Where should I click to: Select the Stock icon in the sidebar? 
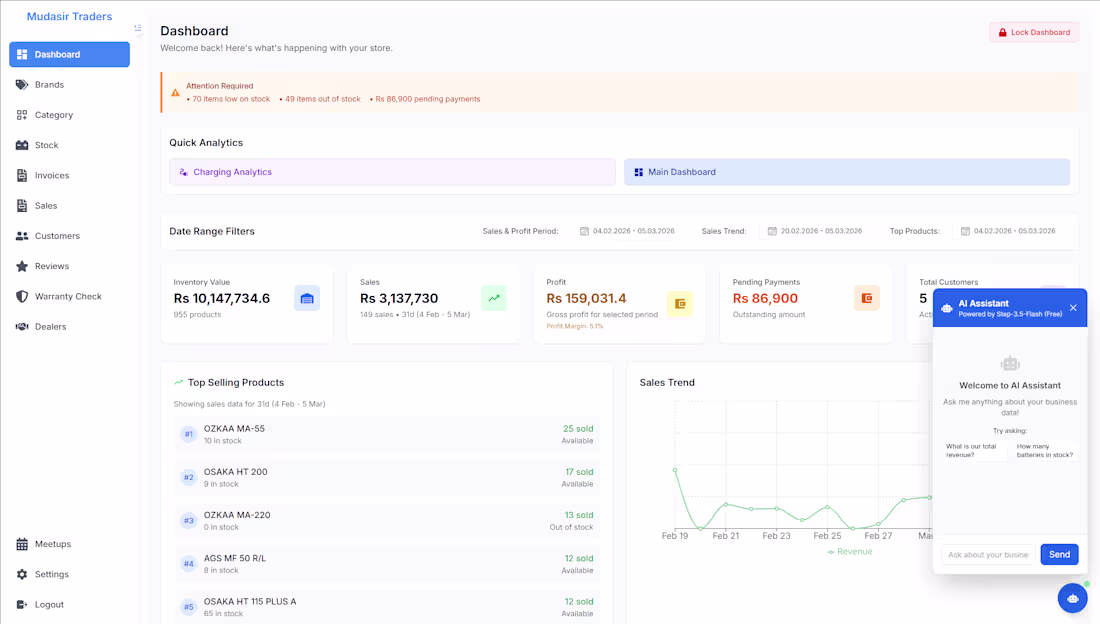(23, 145)
